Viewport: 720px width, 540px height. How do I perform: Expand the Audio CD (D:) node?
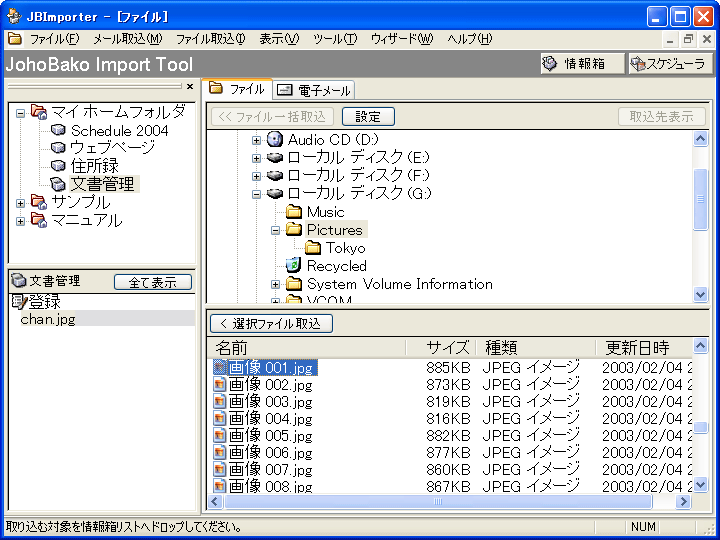pyautogui.click(x=257, y=140)
